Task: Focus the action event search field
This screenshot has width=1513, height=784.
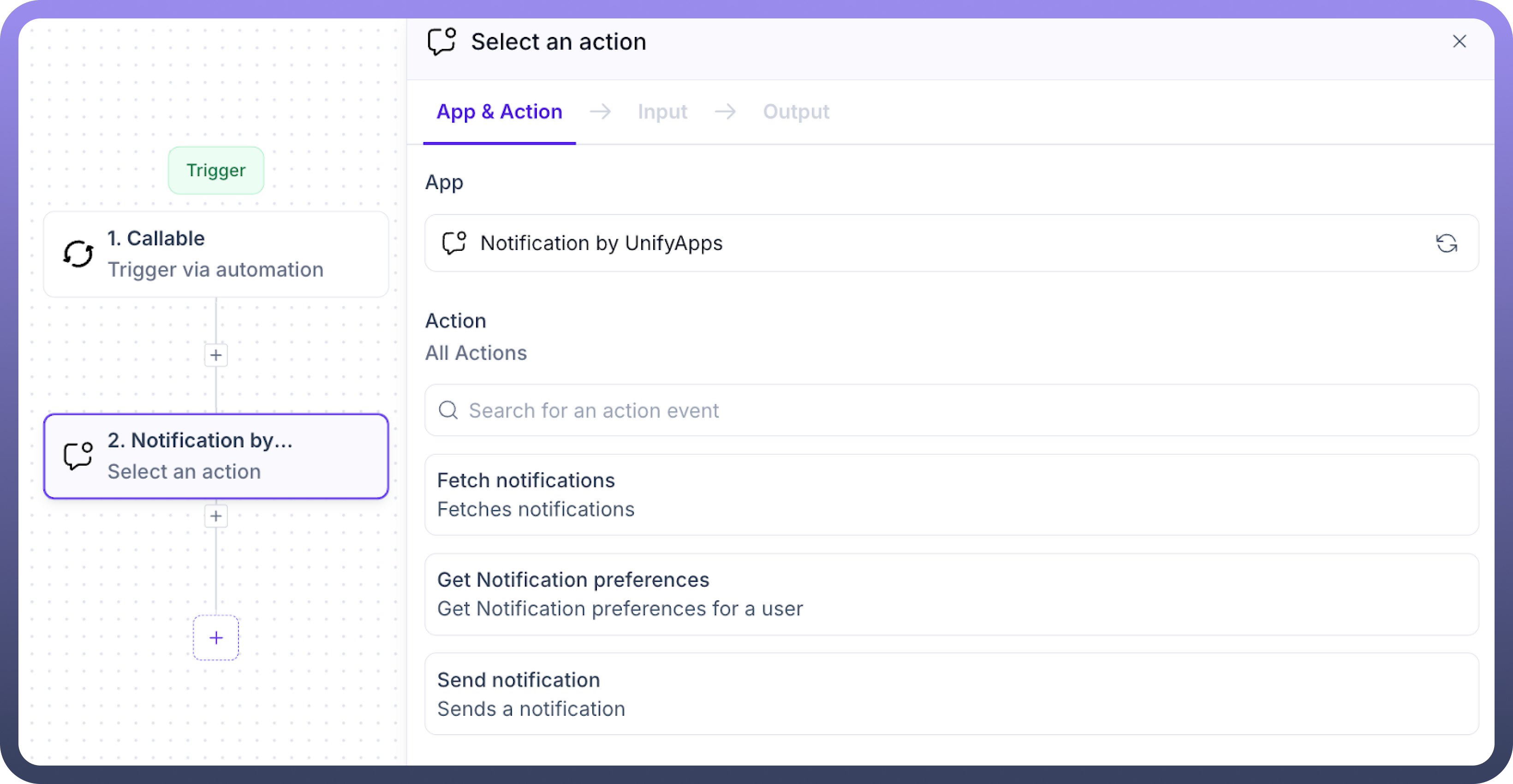Action: [963, 410]
